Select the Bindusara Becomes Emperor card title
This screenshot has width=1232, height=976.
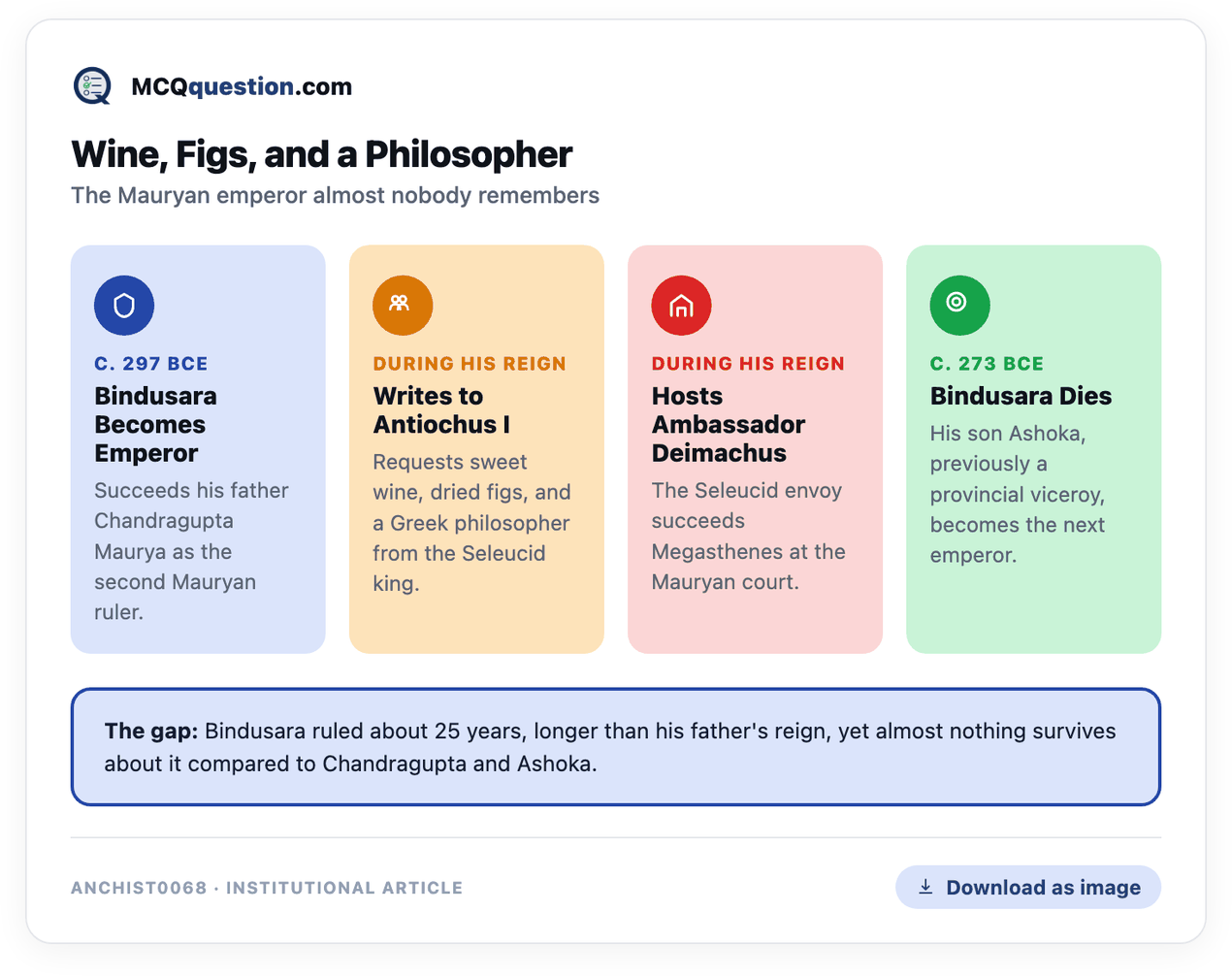(155, 424)
